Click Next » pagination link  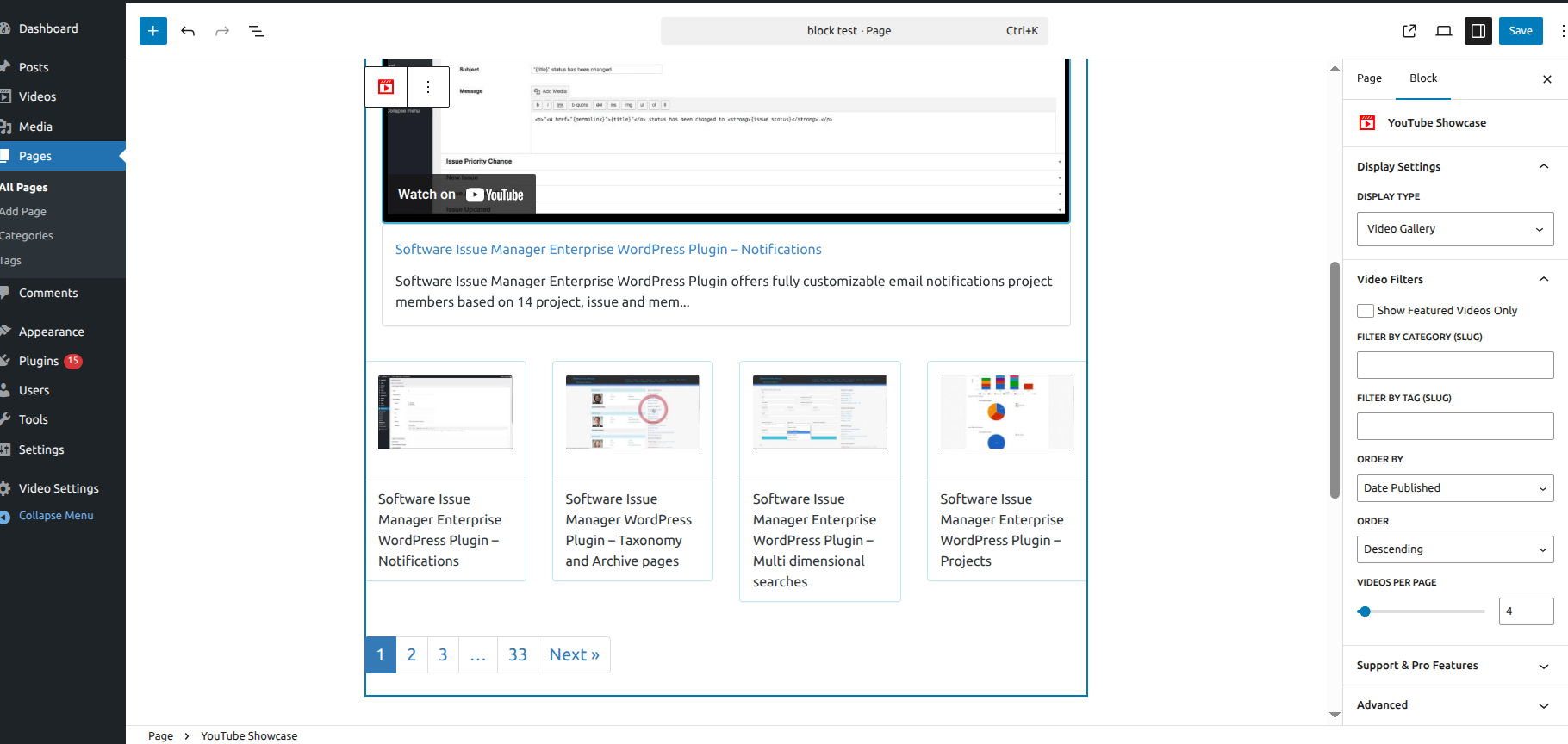tap(575, 655)
